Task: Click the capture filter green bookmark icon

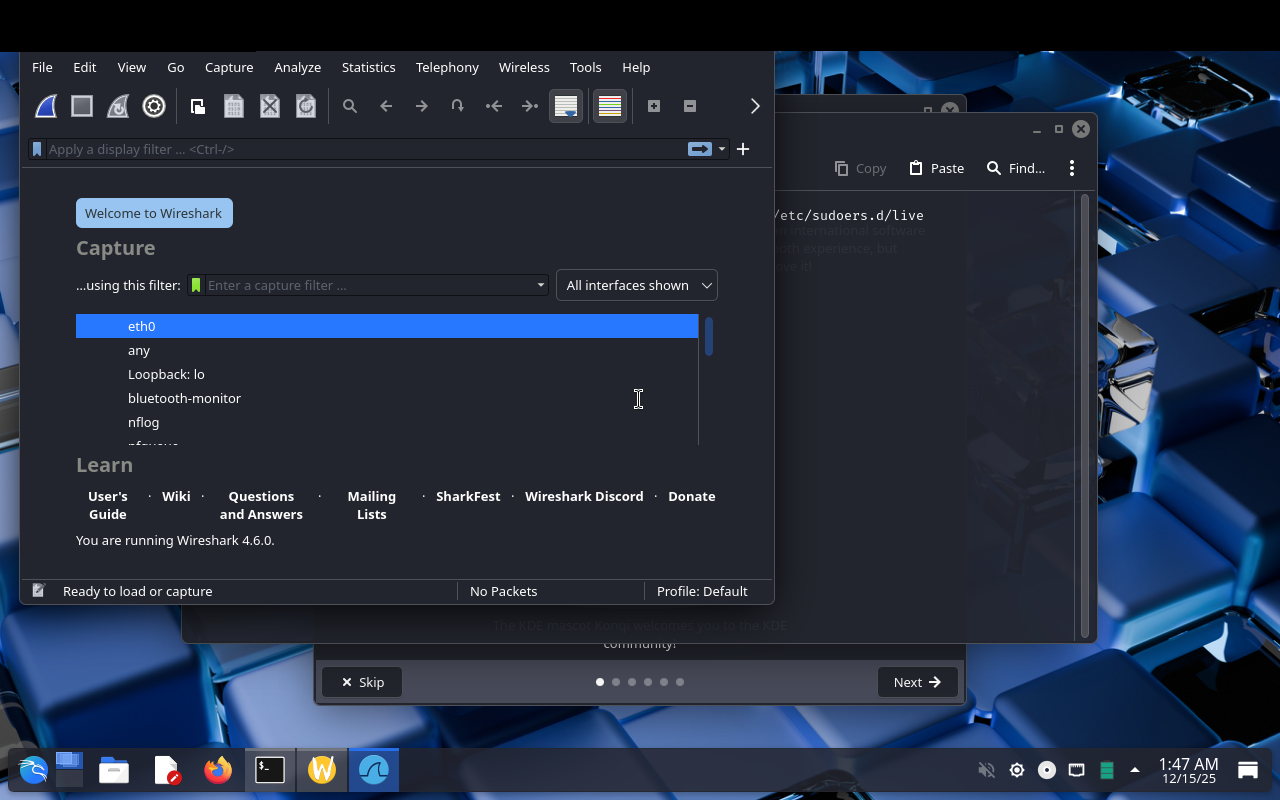Action: click(196, 285)
